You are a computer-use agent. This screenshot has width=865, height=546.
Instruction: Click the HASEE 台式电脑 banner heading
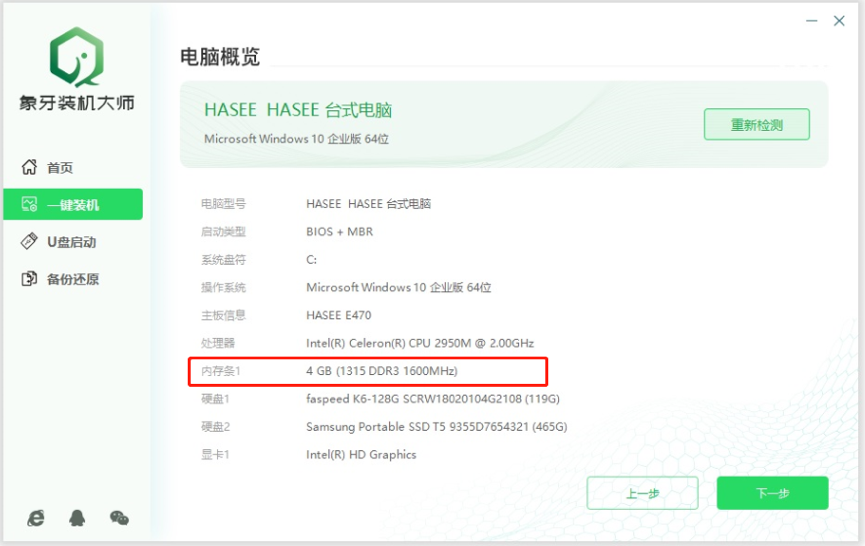point(305,110)
